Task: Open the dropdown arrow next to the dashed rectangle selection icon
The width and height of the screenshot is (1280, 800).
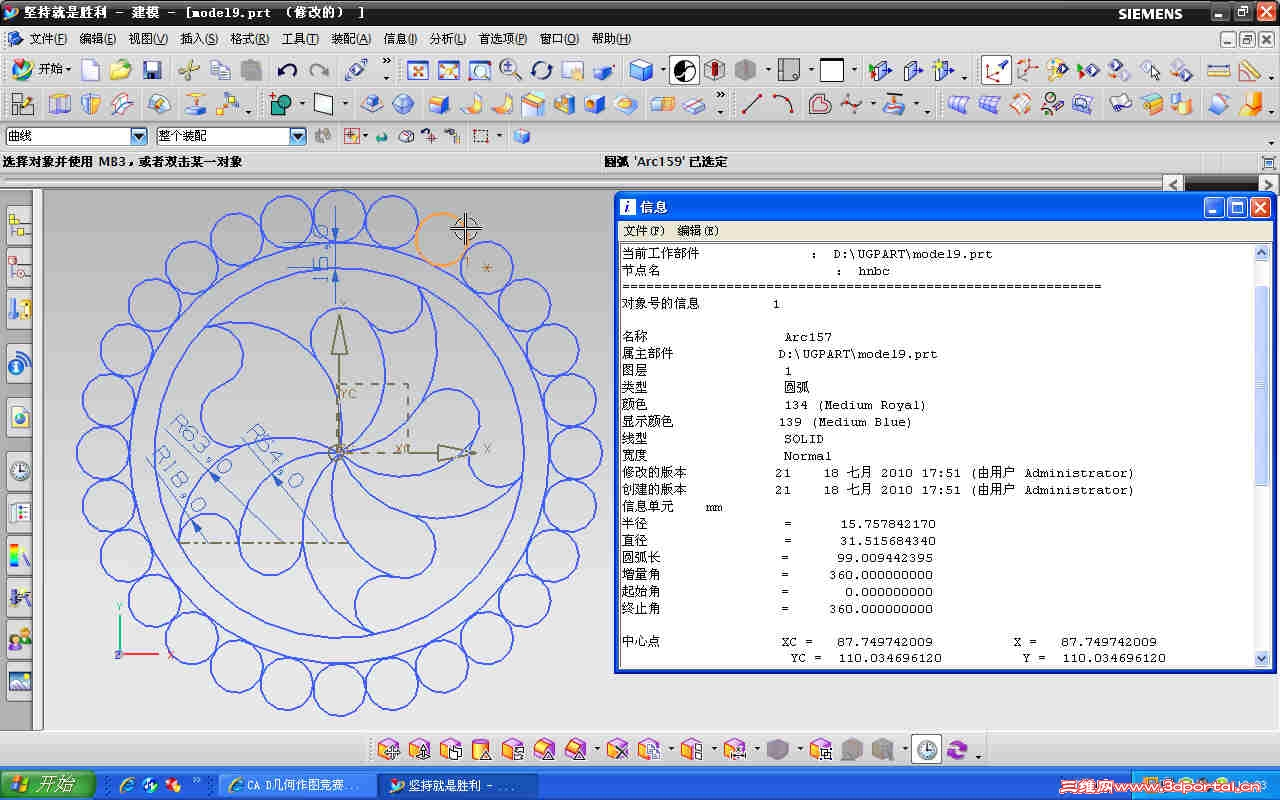Action: point(499,136)
